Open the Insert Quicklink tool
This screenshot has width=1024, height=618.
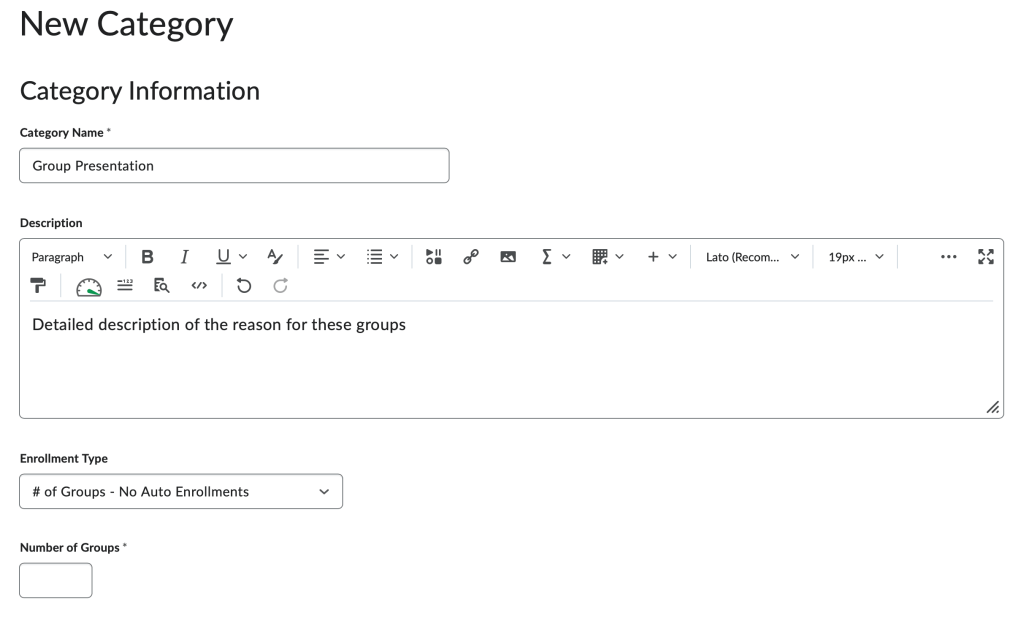coord(471,256)
